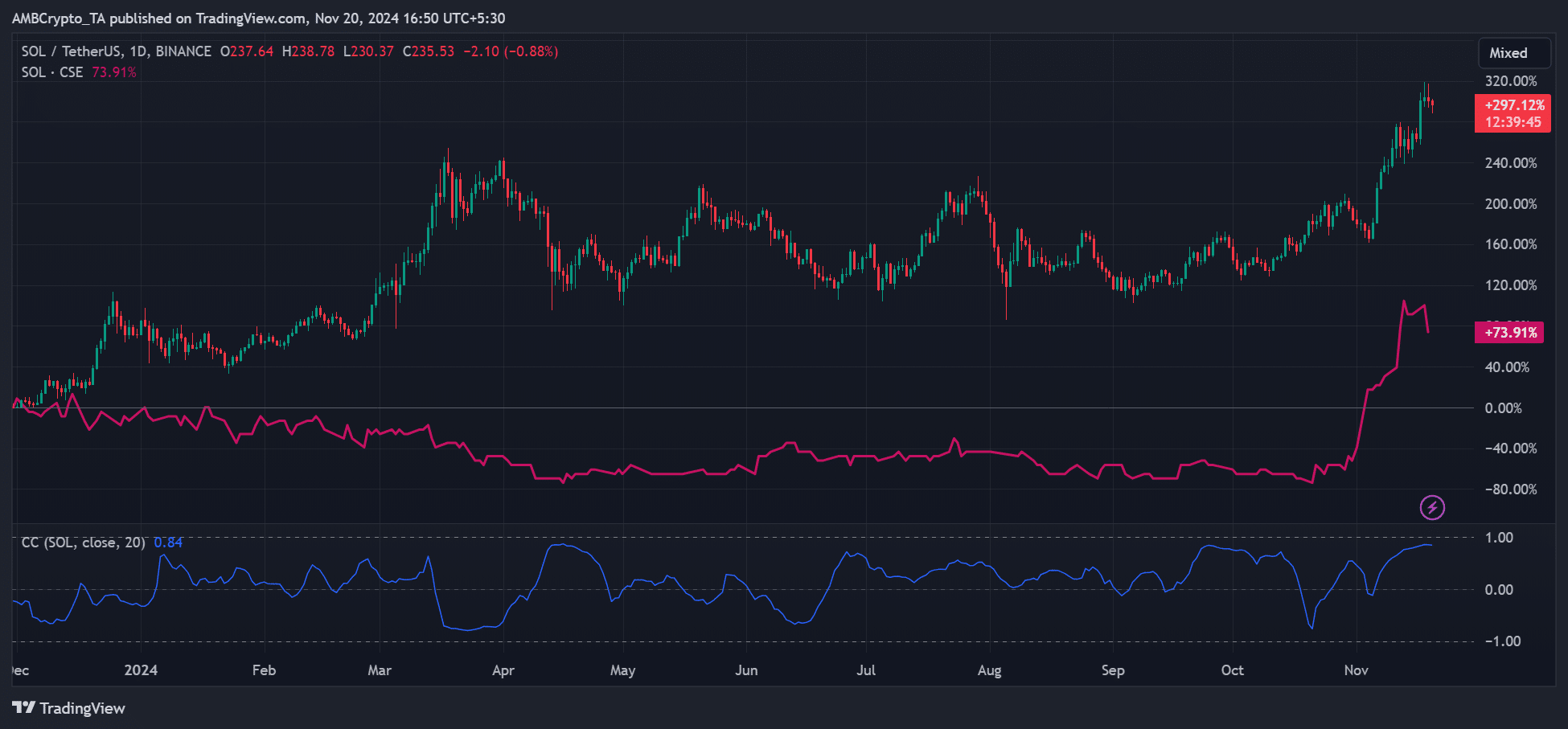Image resolution: width=1568 pixels, height=729 pixels.
Task: Open the Mixed scale mode dropdown
Action: click(x=1508, y=53)
